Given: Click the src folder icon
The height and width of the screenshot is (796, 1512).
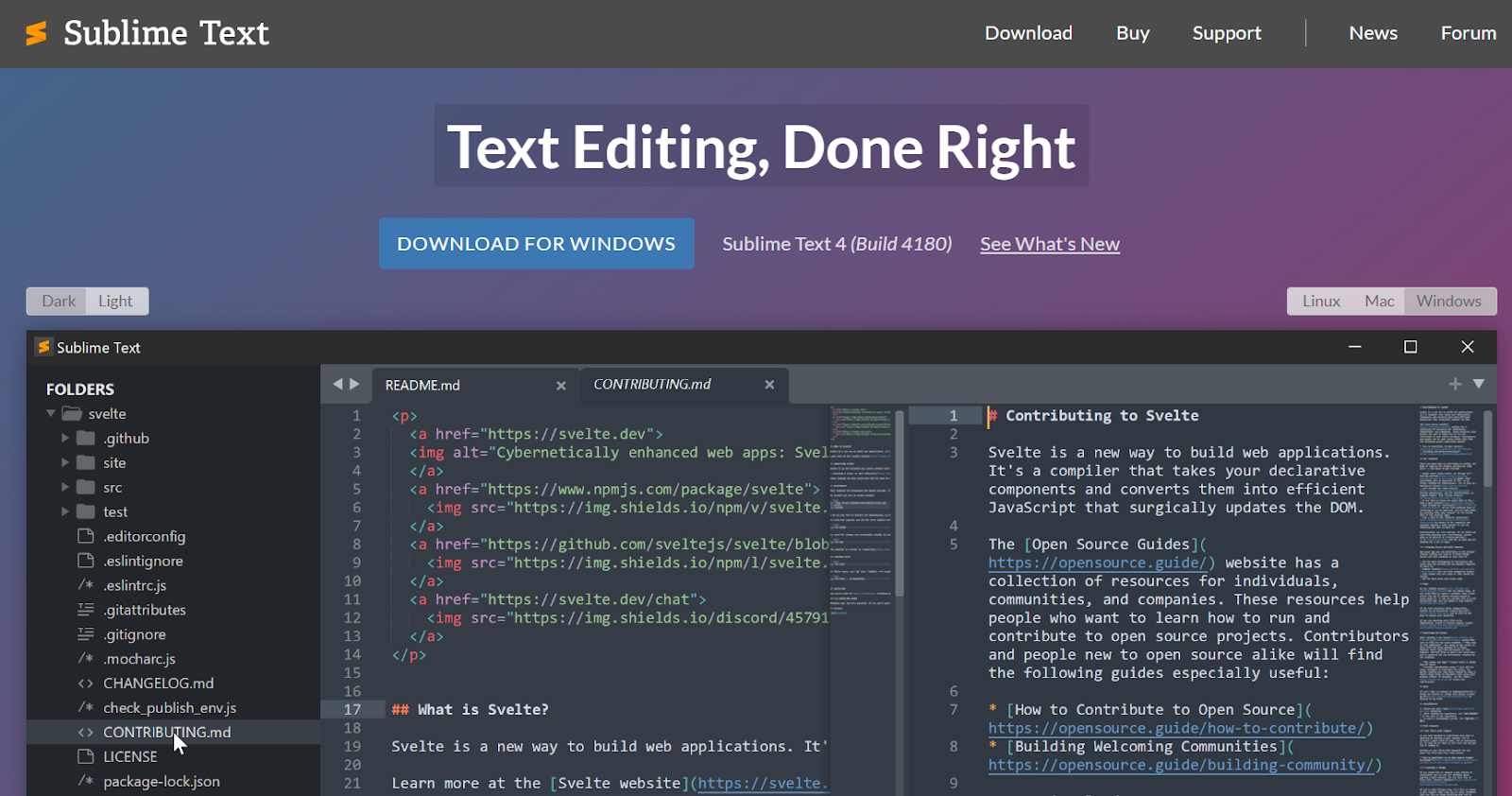Looking at the screenshot, I should (86, 487).
